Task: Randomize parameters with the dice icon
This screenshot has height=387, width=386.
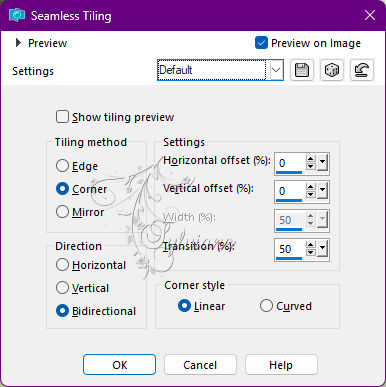Action: [332, 70]
